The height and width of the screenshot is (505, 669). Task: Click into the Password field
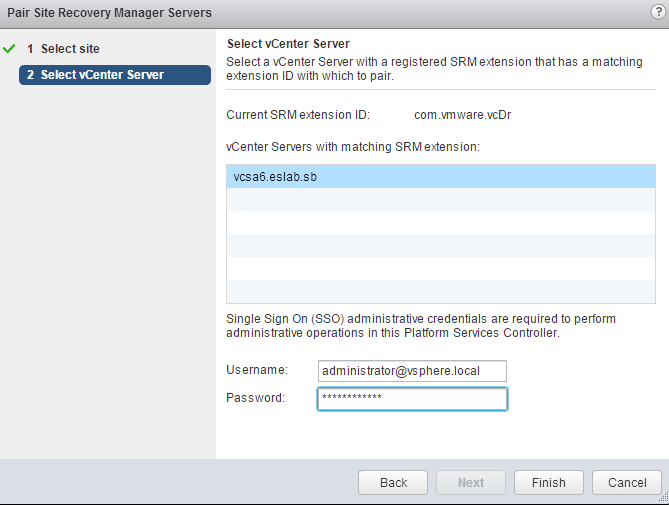tap(411, 398)
